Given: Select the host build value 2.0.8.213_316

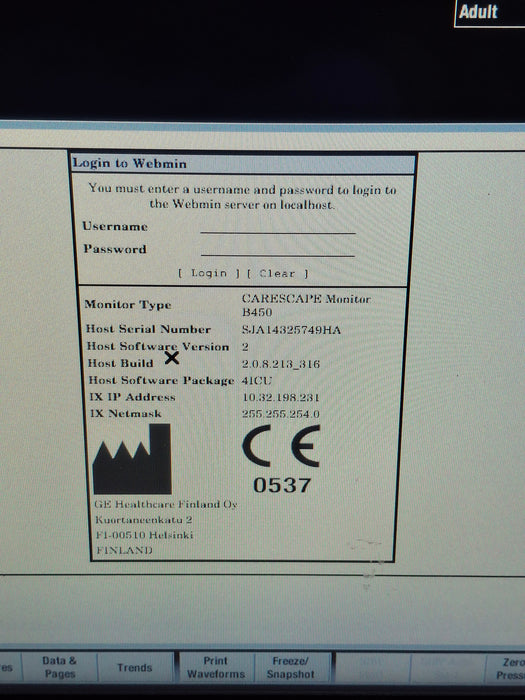Looking at the screenshot, I should (x=281, y=364).
